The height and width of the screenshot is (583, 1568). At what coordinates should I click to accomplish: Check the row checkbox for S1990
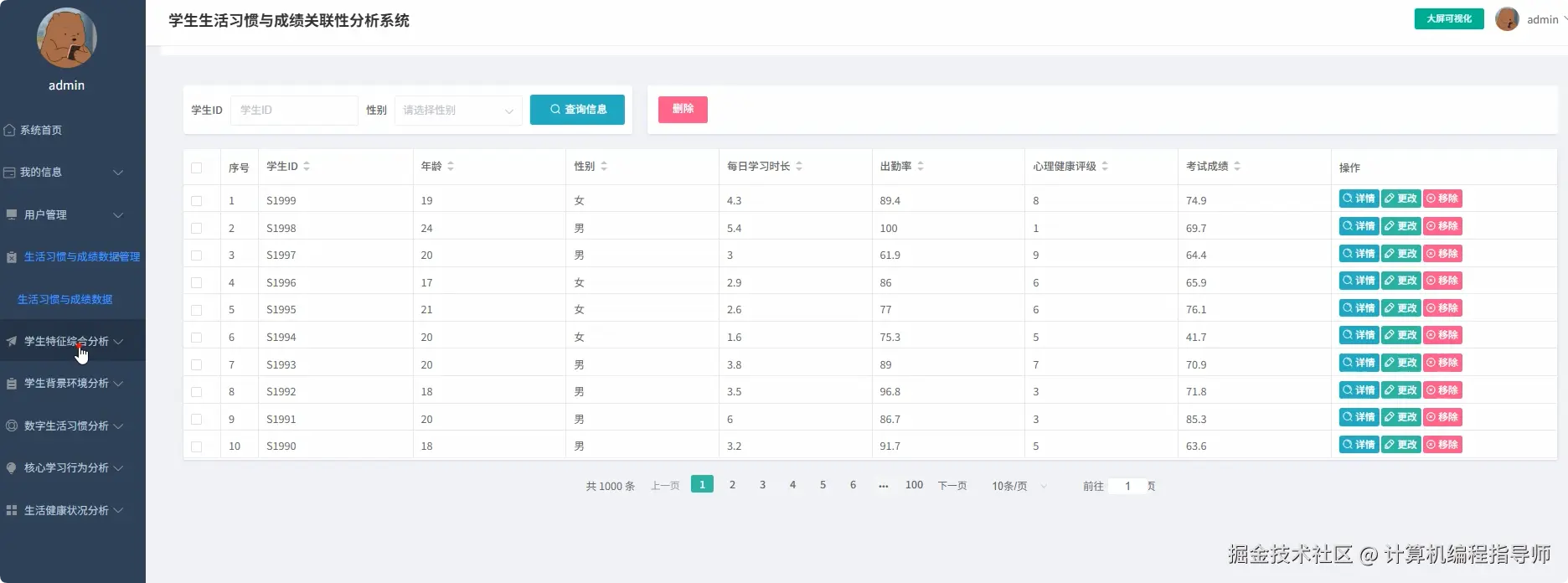coord(197,446)
